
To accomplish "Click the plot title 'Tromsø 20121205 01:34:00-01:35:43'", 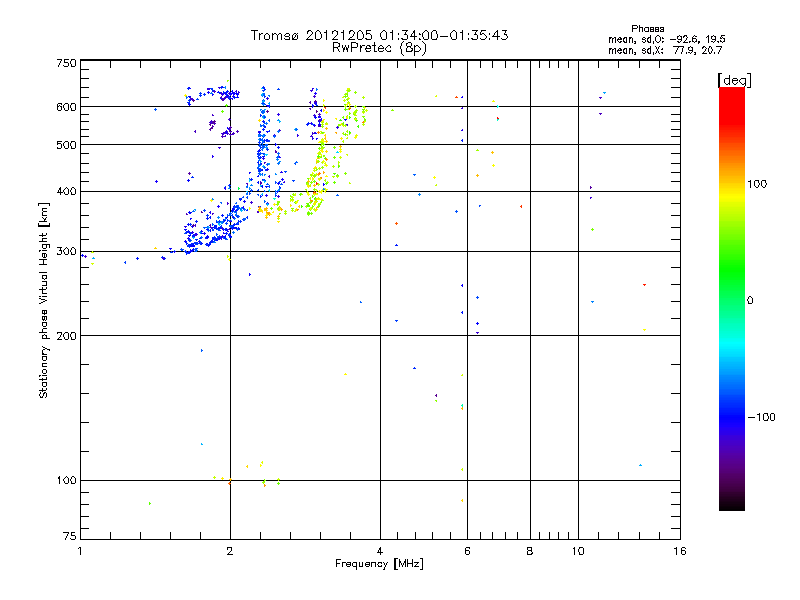I will pyautogui.click(x=379, y=35).
